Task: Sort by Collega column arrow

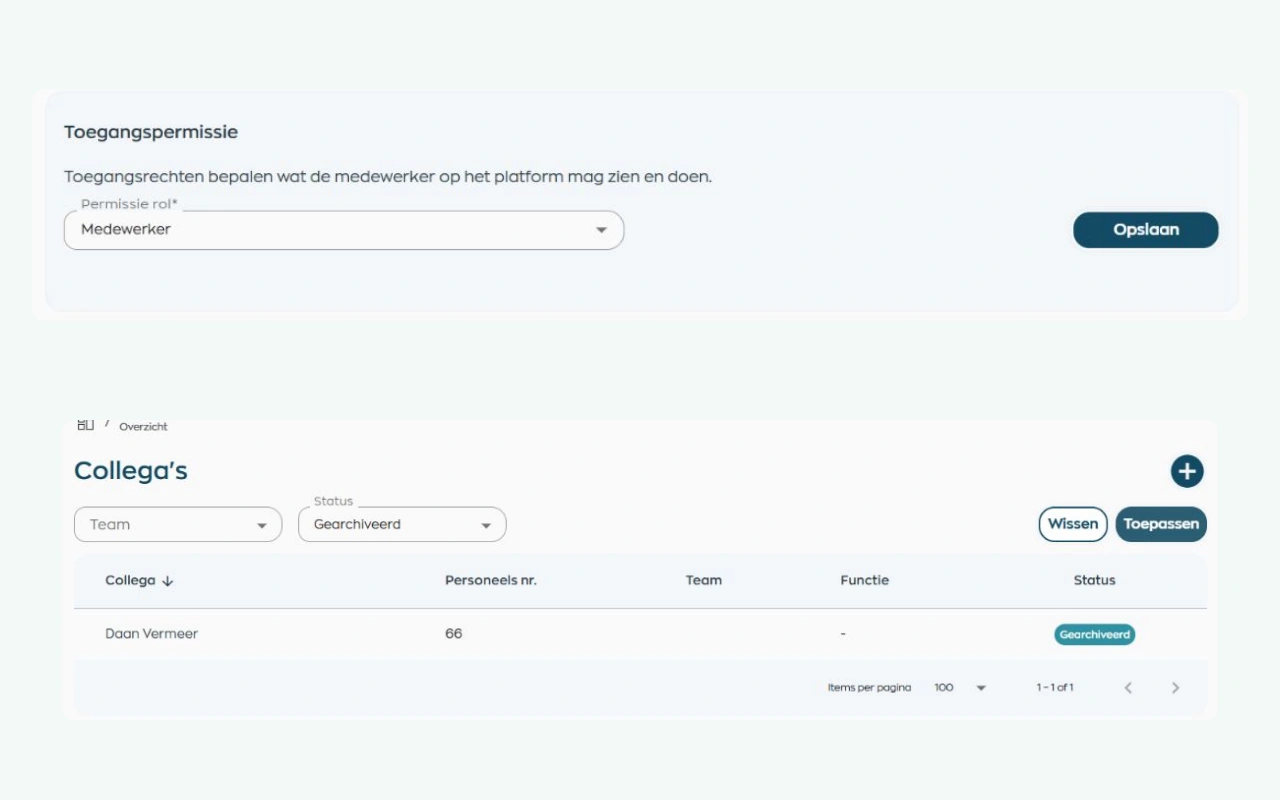Action: (167, 581)
